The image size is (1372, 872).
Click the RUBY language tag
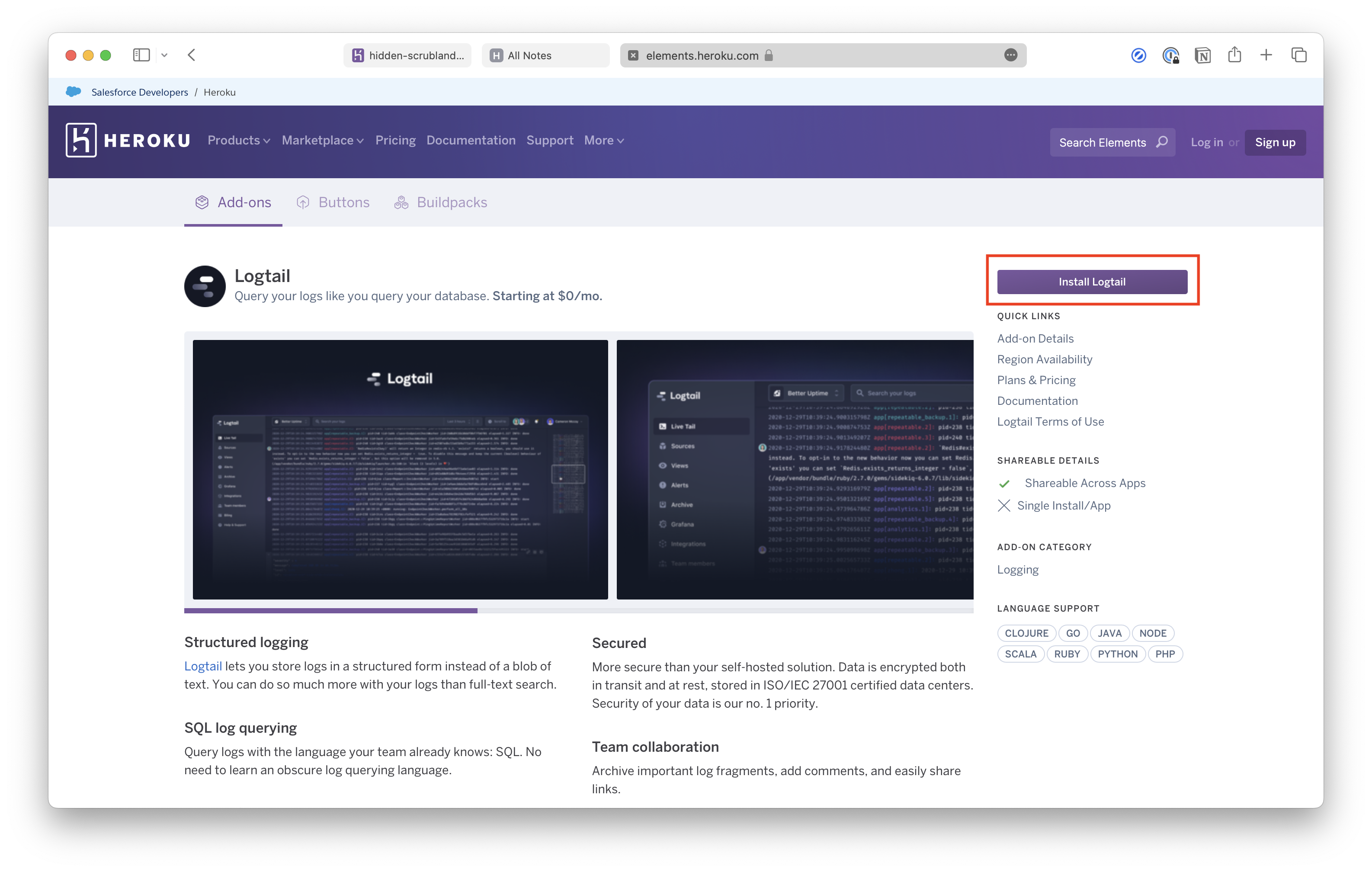(x=1067, y=654)
